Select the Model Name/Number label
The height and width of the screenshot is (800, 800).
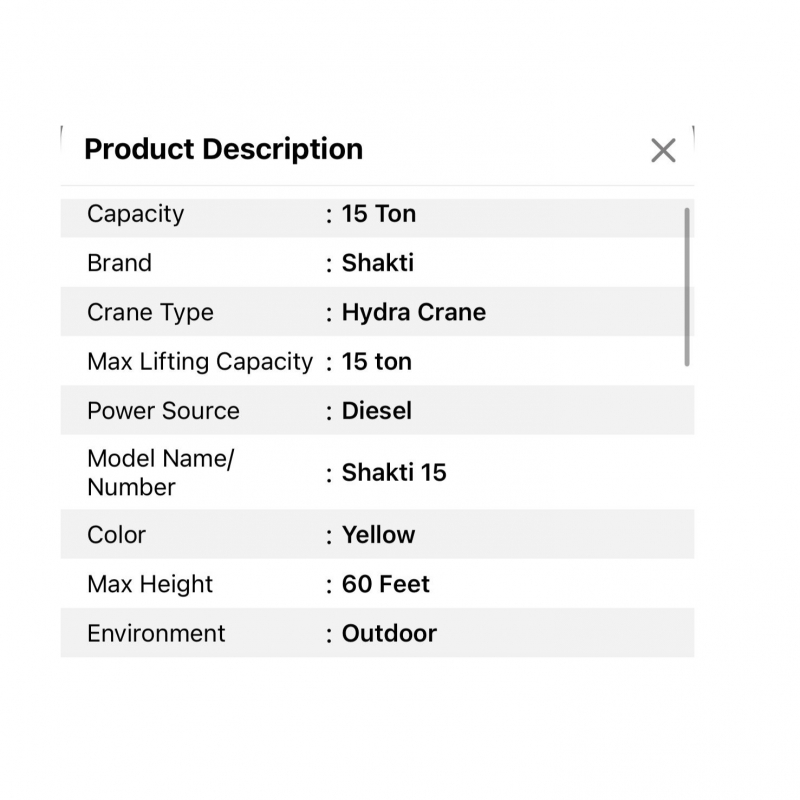click(160, 473)
